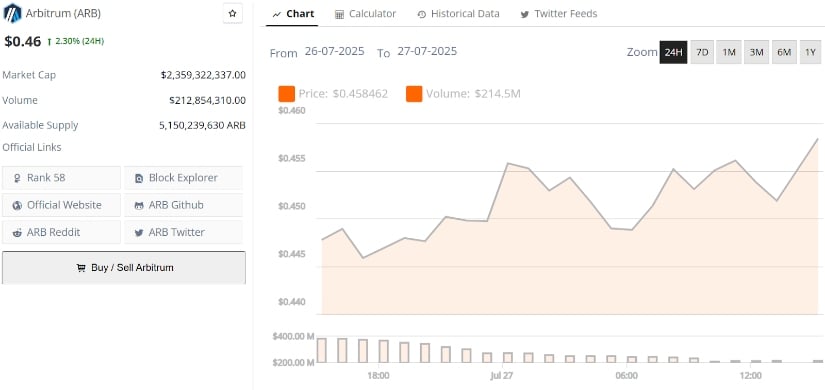Click the $0.460 y-axis label
This screenshot has height=390, width=825.
point(292,111)
